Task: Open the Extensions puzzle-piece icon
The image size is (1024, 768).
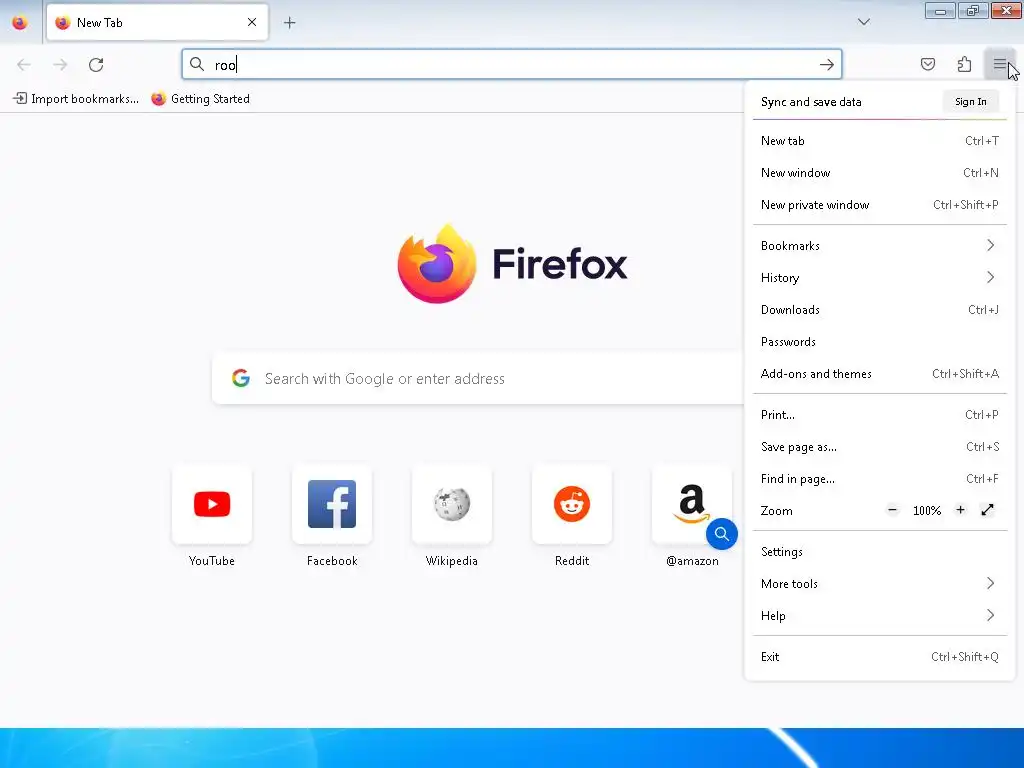Action: click(964, 64)
